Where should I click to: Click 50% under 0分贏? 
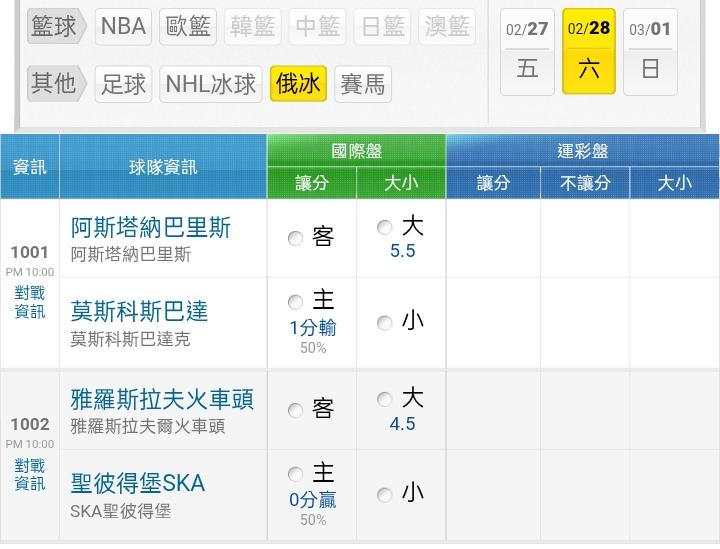tap(313, 520)
